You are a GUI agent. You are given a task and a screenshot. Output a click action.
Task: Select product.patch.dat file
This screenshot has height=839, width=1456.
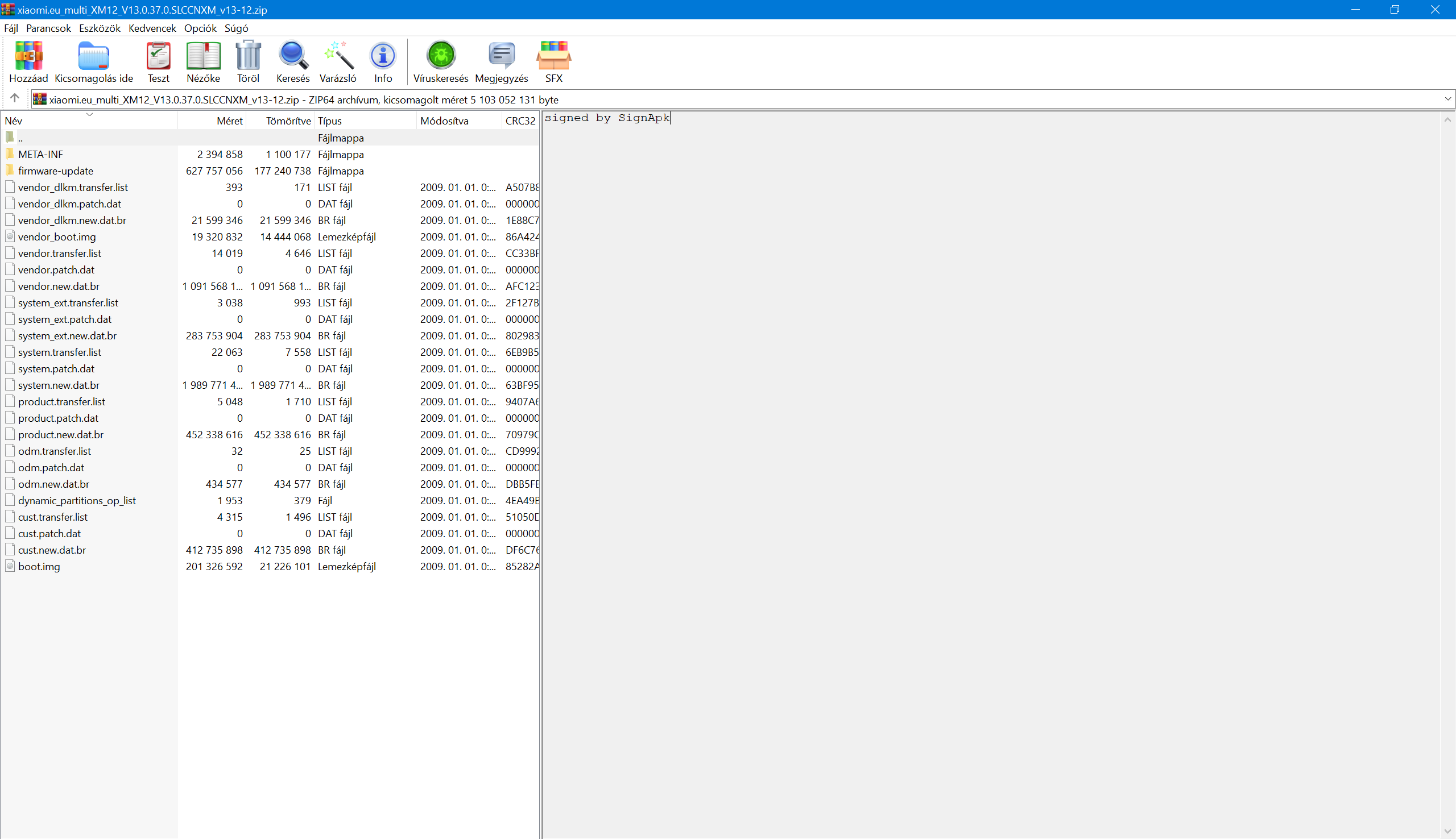pyautogui.click(x=58, y=418)
